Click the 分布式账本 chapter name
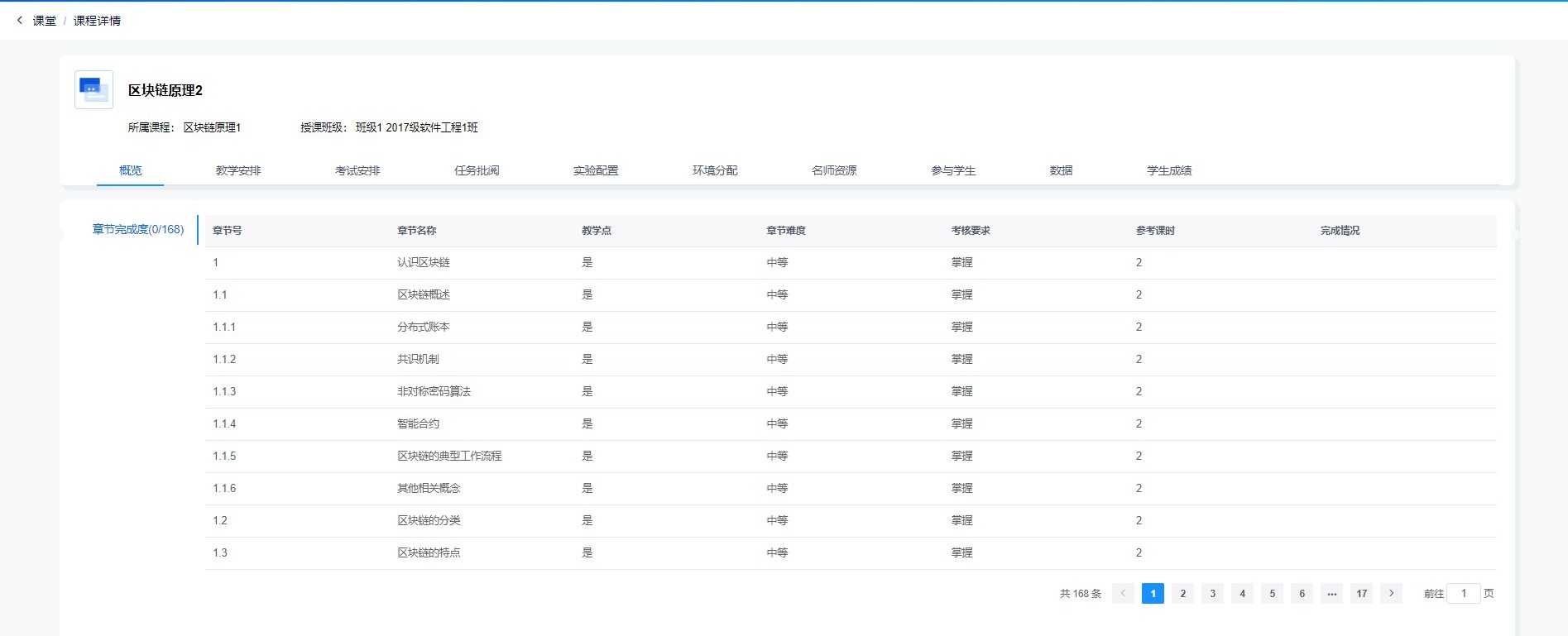This screenshot has height=636, width=1568. [424, 328]
